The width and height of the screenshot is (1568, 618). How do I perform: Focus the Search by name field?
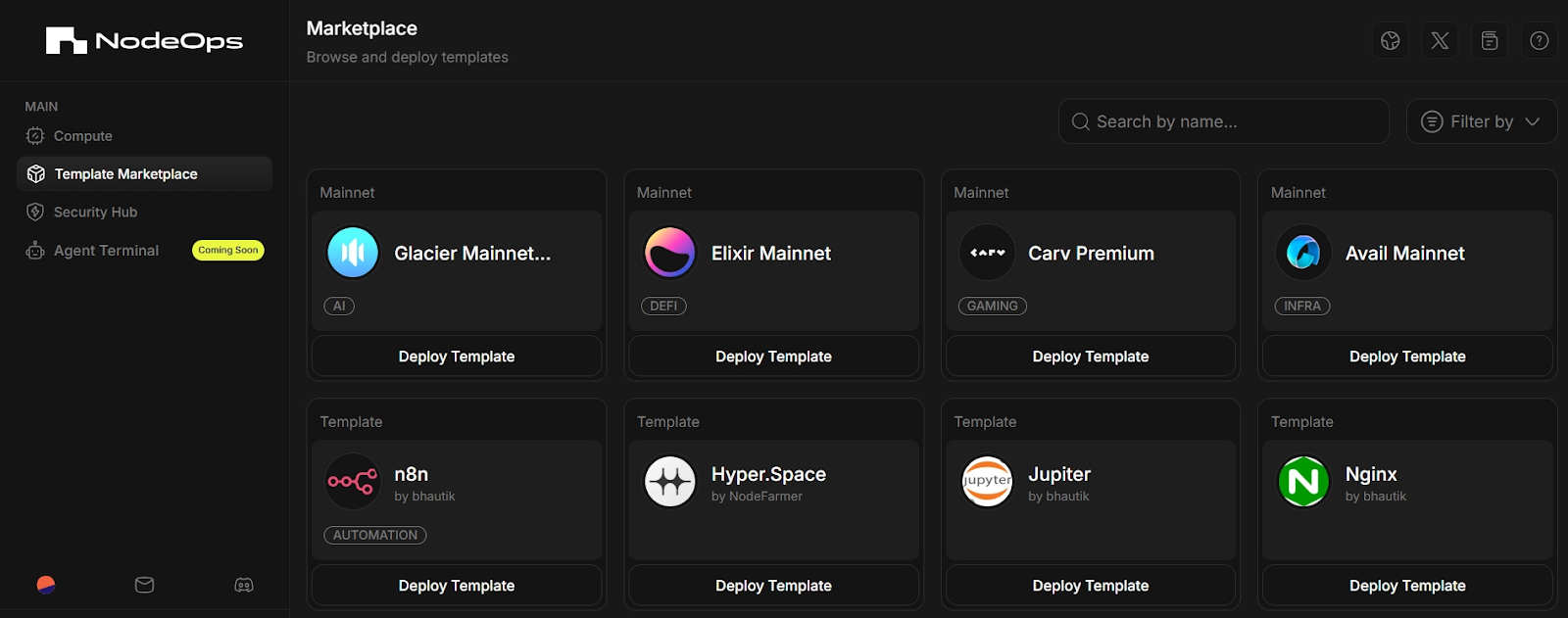click(1224, 121)
